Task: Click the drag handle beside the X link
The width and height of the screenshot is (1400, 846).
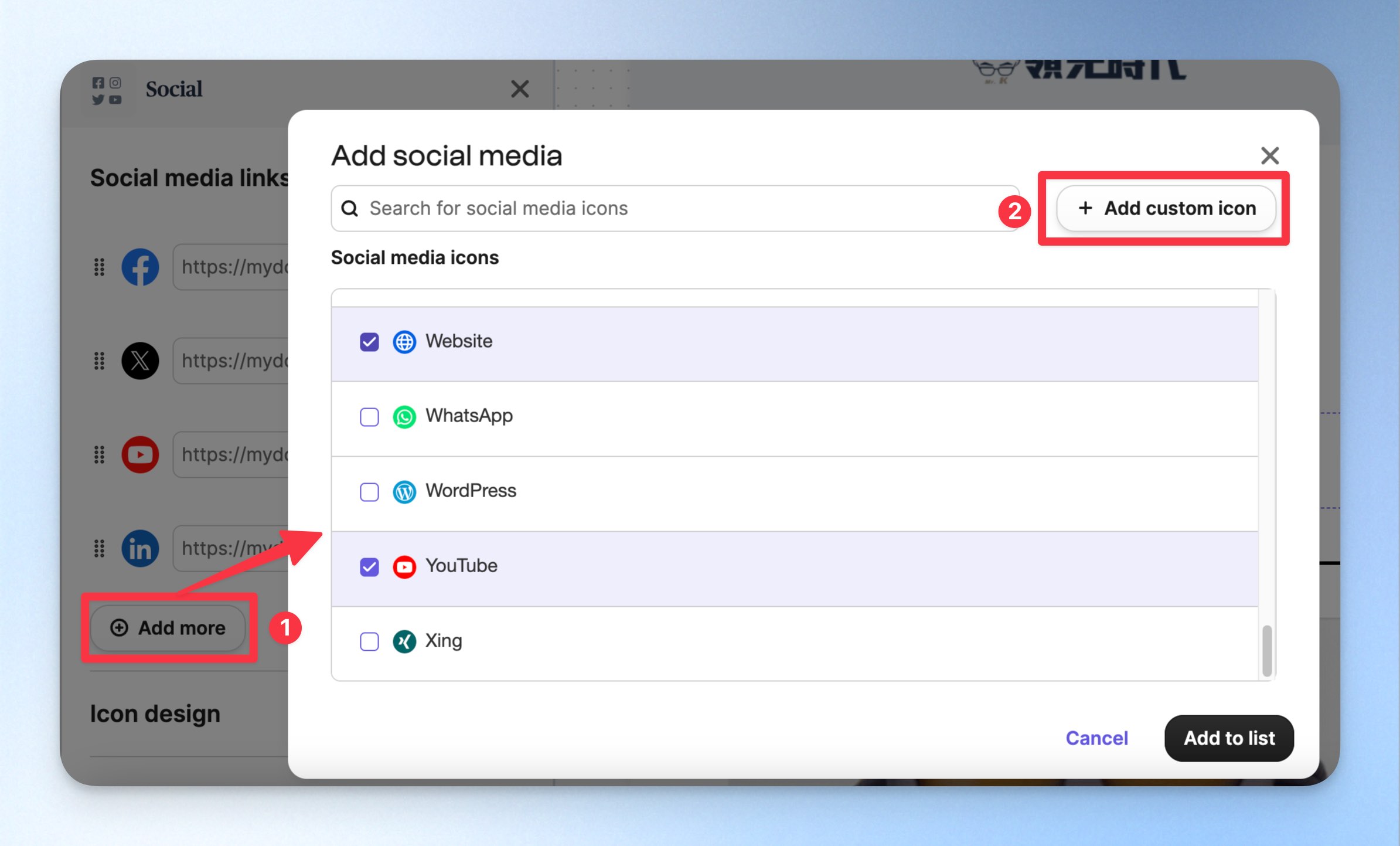Action: (x=100, y=361)
